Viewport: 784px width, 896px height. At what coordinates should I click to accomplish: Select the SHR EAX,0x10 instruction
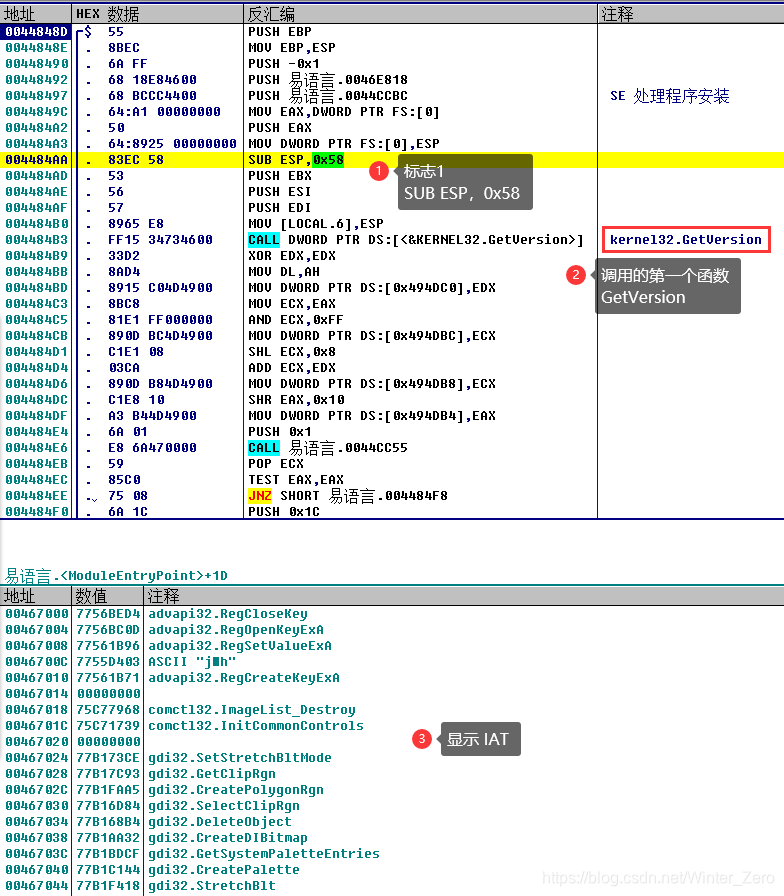[x=296, y=400]
